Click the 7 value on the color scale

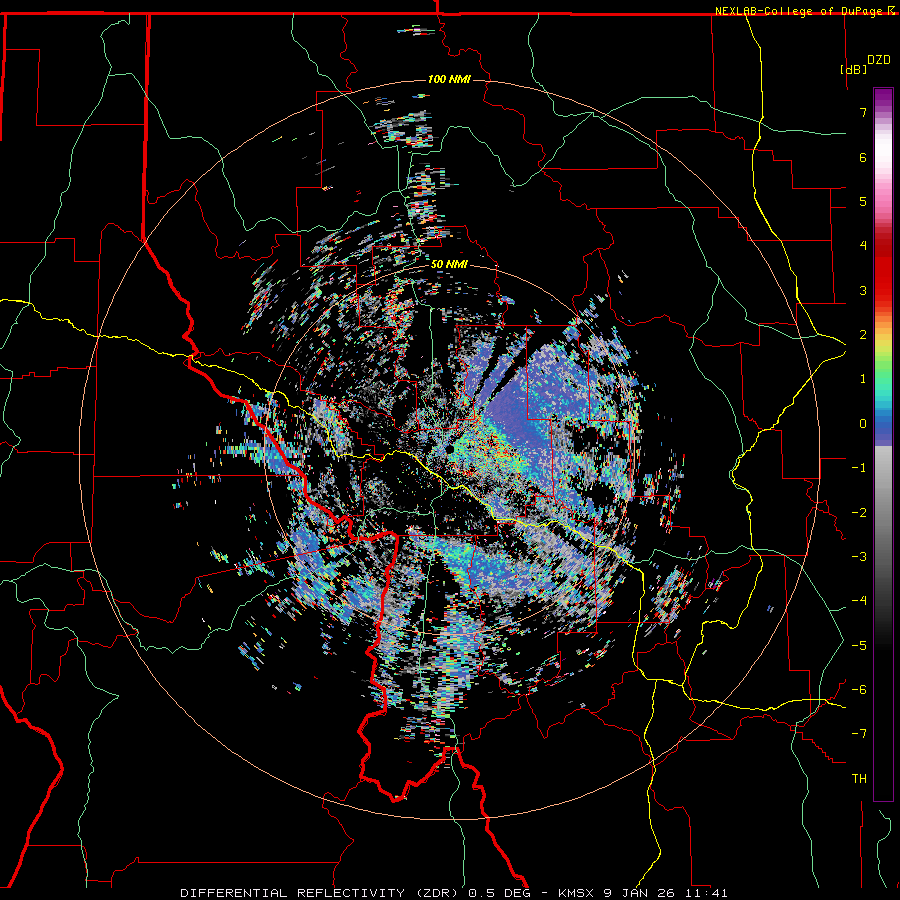click(863, 112)
